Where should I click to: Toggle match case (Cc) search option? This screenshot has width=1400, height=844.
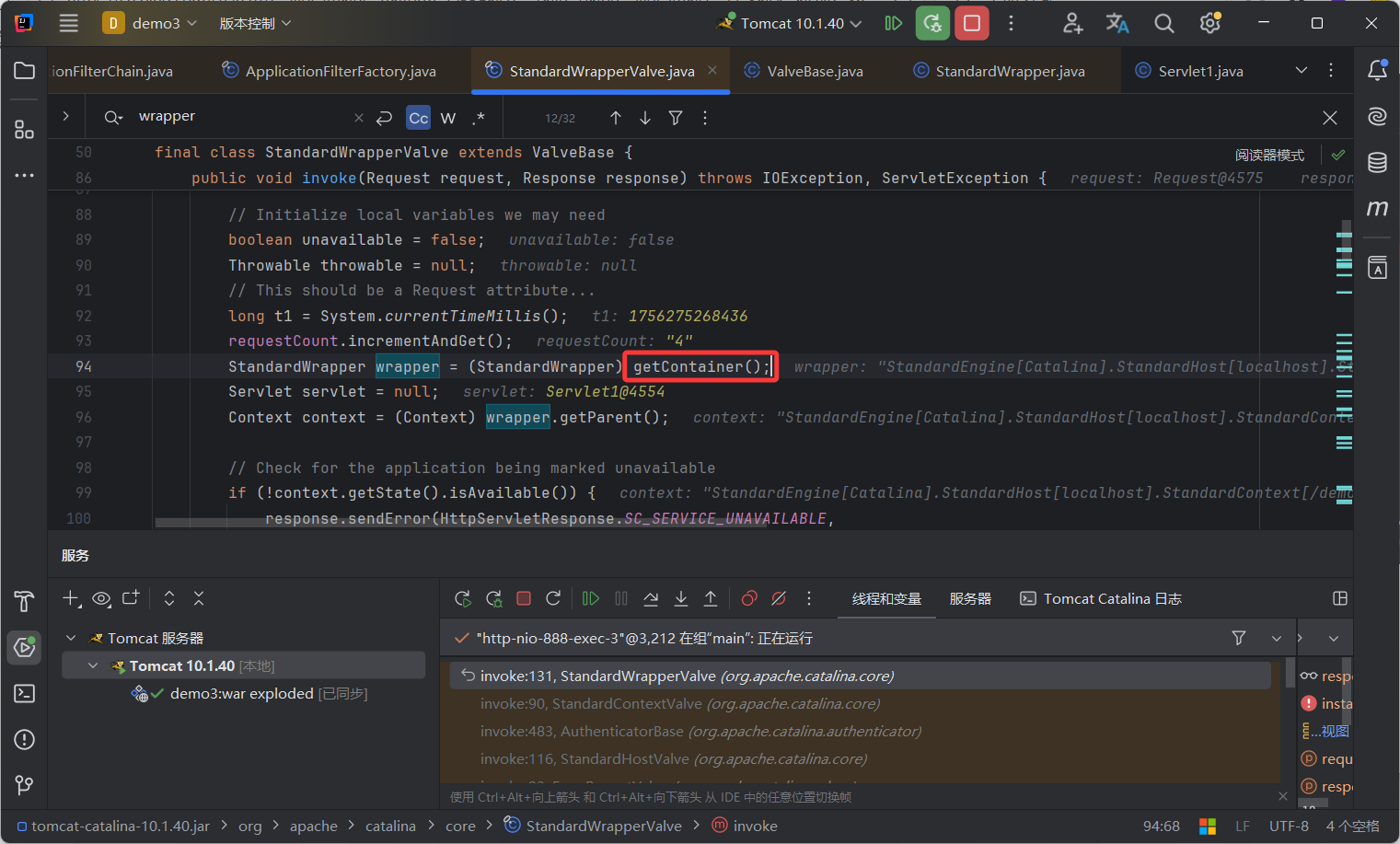pos(418,118)
